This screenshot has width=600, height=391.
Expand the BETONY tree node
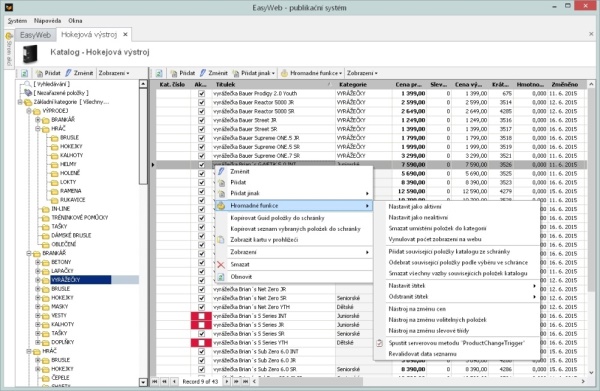[x=38, y=262]
